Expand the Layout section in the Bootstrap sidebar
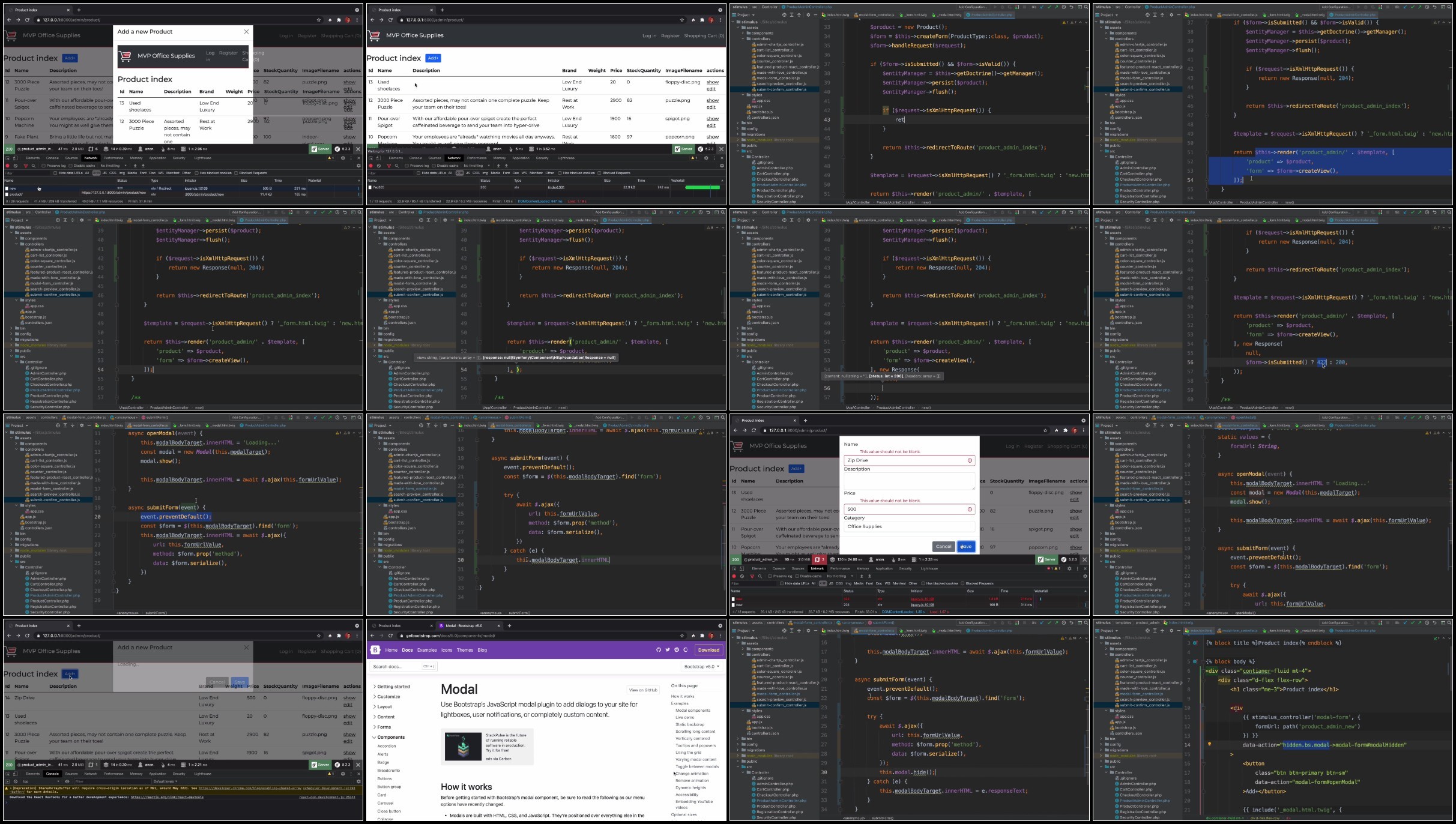This screenshot has width=1456, height=824. pyautogui.click(x=382, y=707)
